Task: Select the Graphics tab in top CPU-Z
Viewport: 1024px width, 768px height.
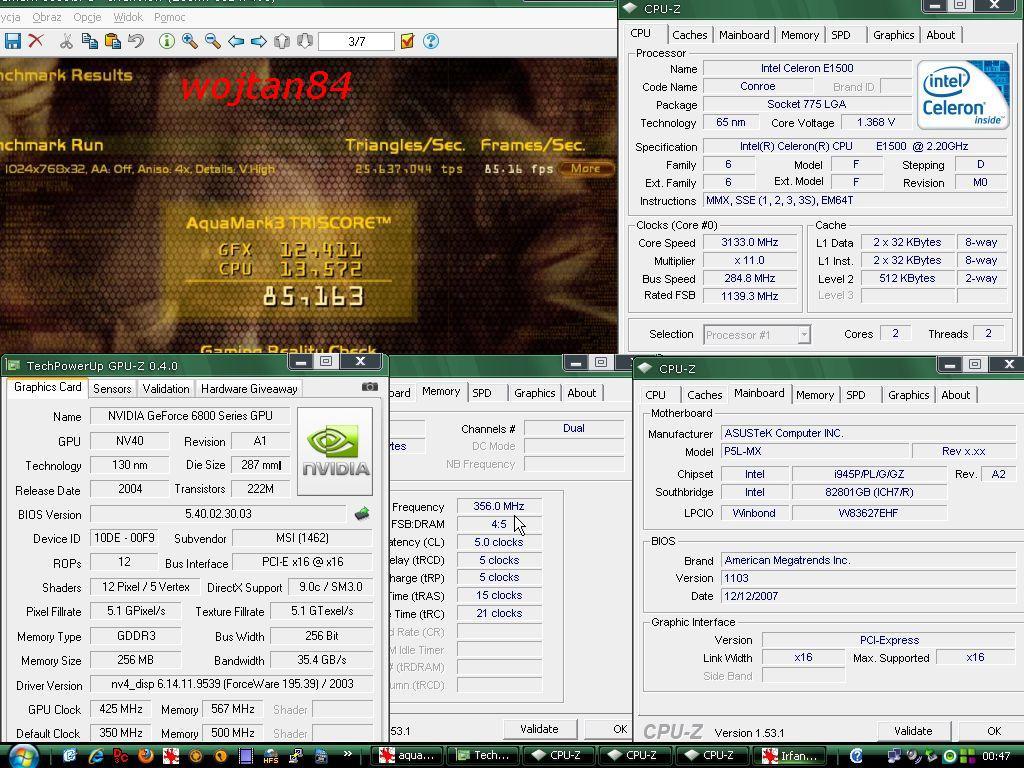Action: click(893, 35)
